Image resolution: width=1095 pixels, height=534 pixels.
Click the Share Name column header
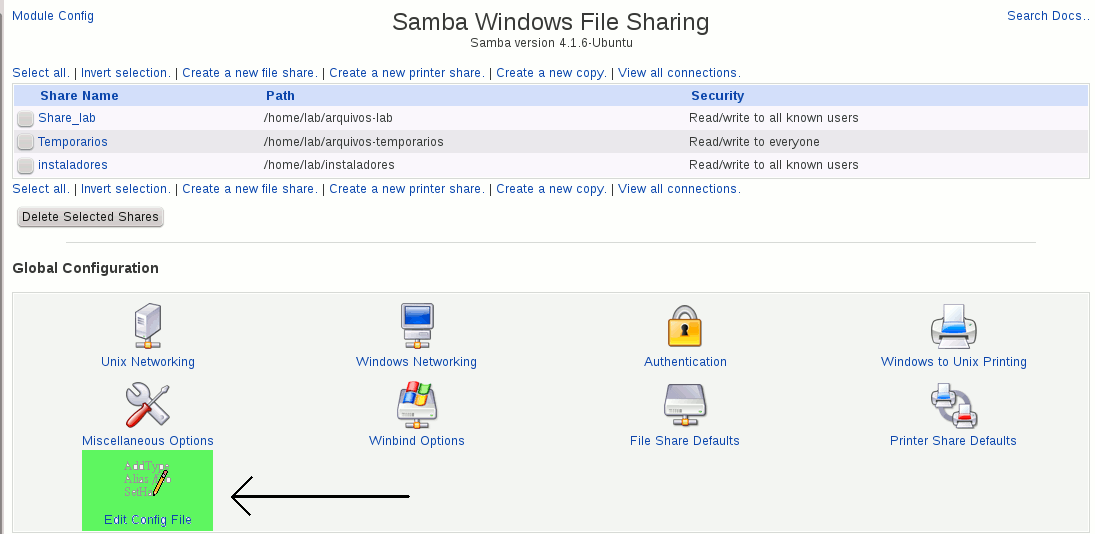tap(79, 96)
